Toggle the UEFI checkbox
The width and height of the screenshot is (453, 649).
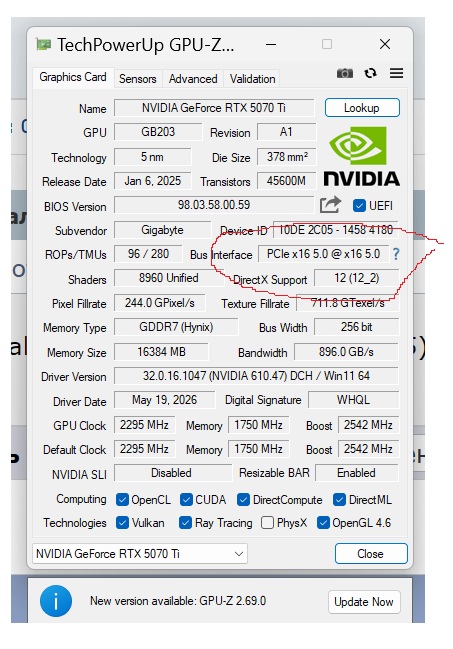coord(359,205)
